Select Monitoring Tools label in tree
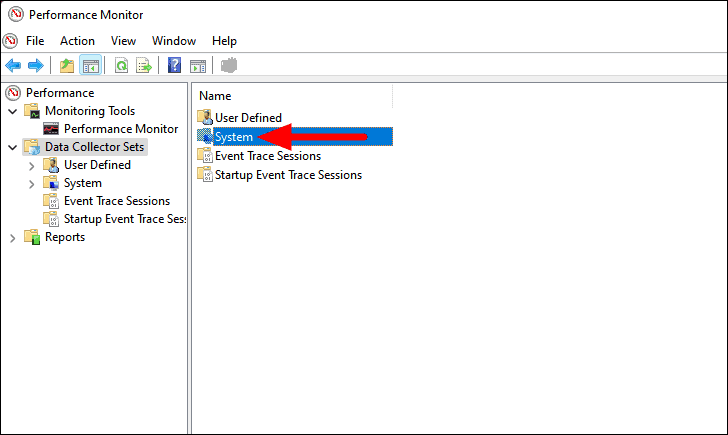 (90, 111)
